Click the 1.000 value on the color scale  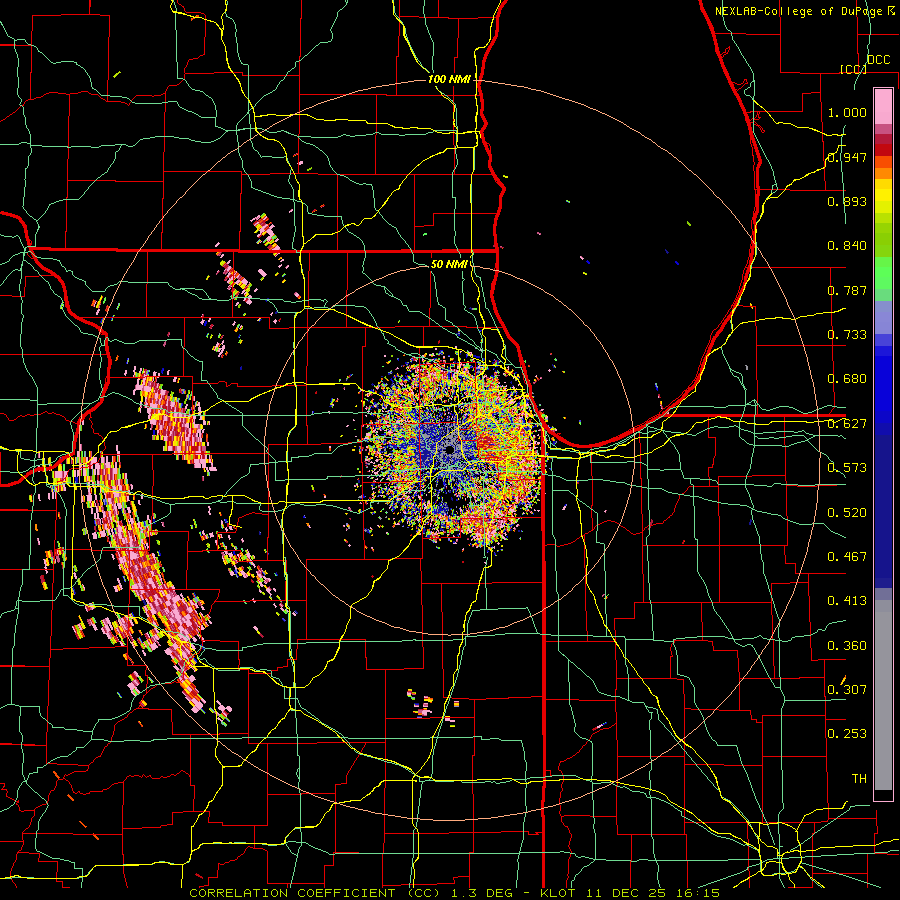pyautogui.click(x=847, y=112)
